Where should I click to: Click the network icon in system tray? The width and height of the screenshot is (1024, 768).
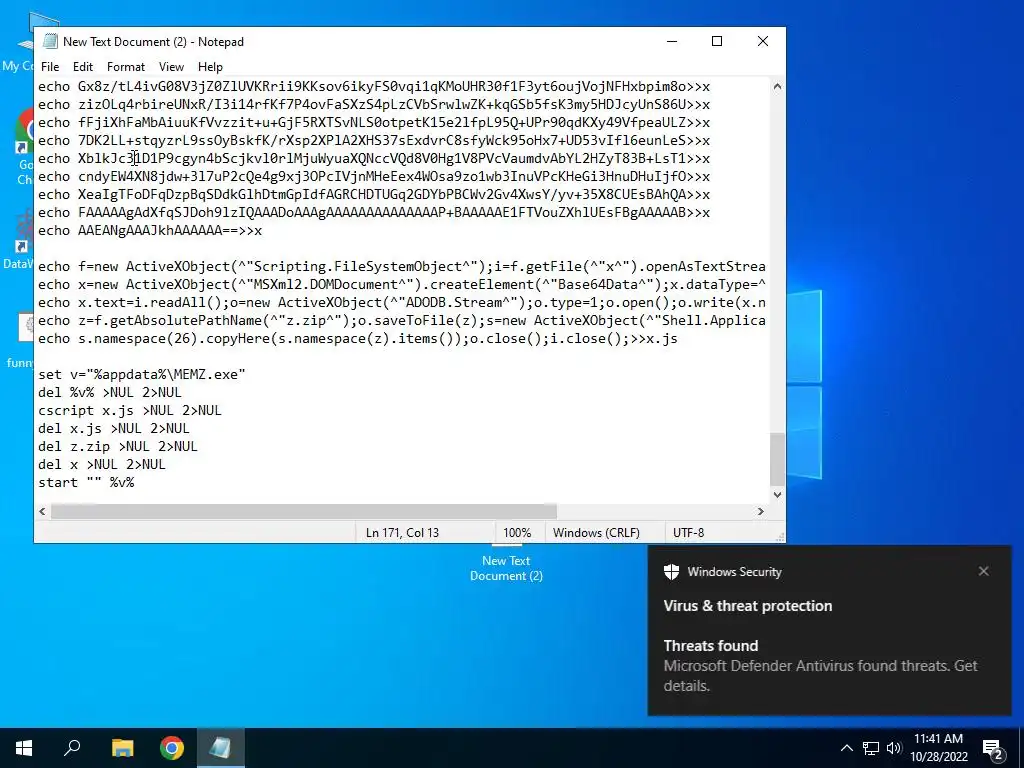point(871,748)
